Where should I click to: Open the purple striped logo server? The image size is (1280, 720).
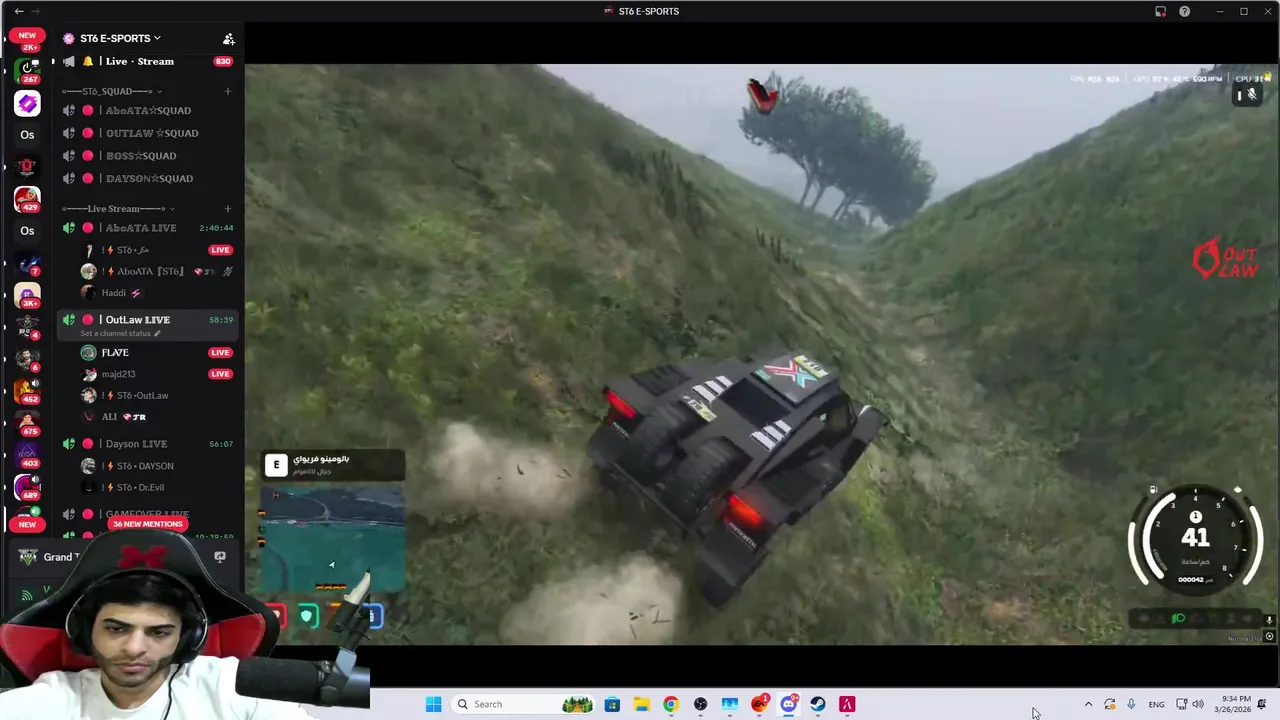tap(27, 103)
